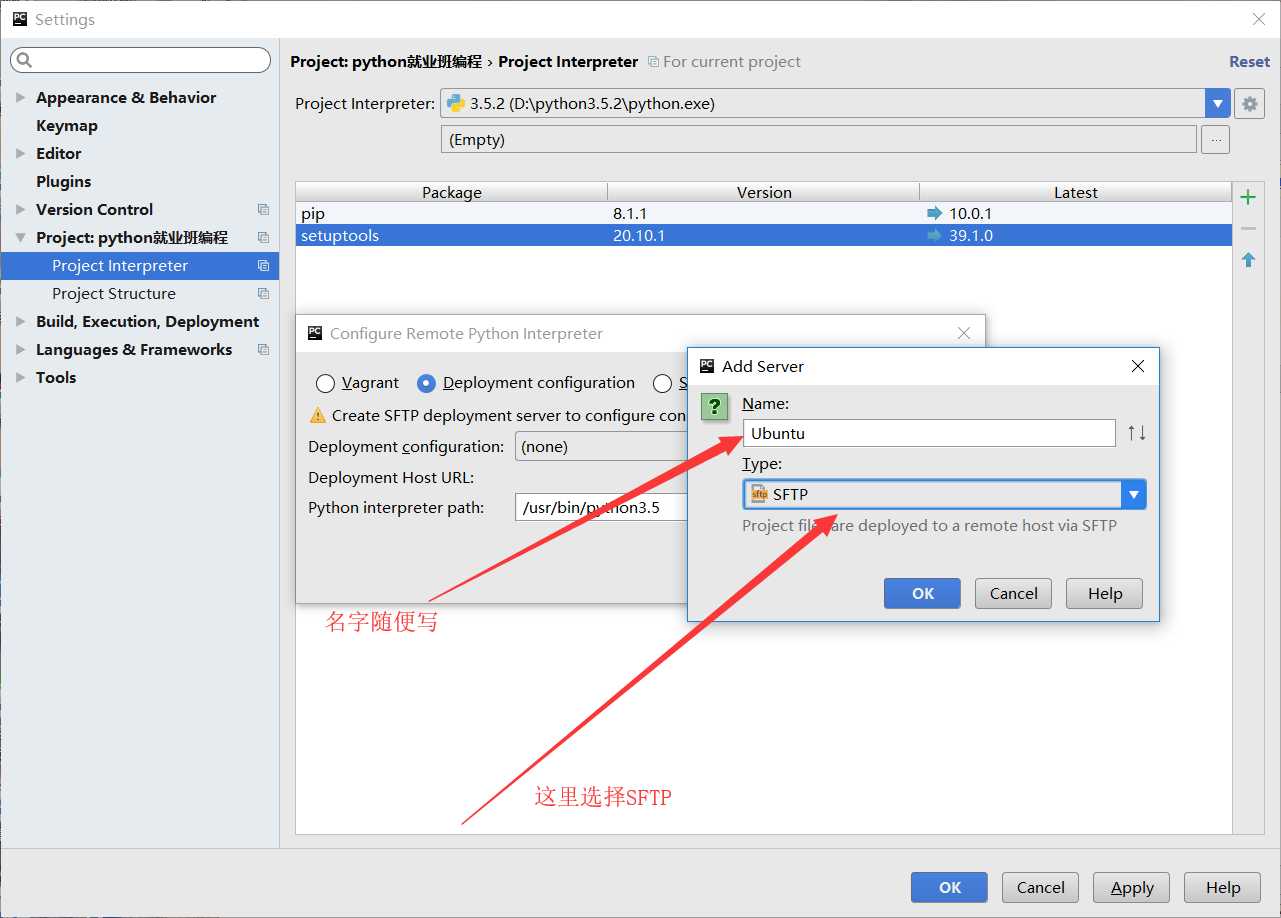Click the Version column header

coord(763,192)
